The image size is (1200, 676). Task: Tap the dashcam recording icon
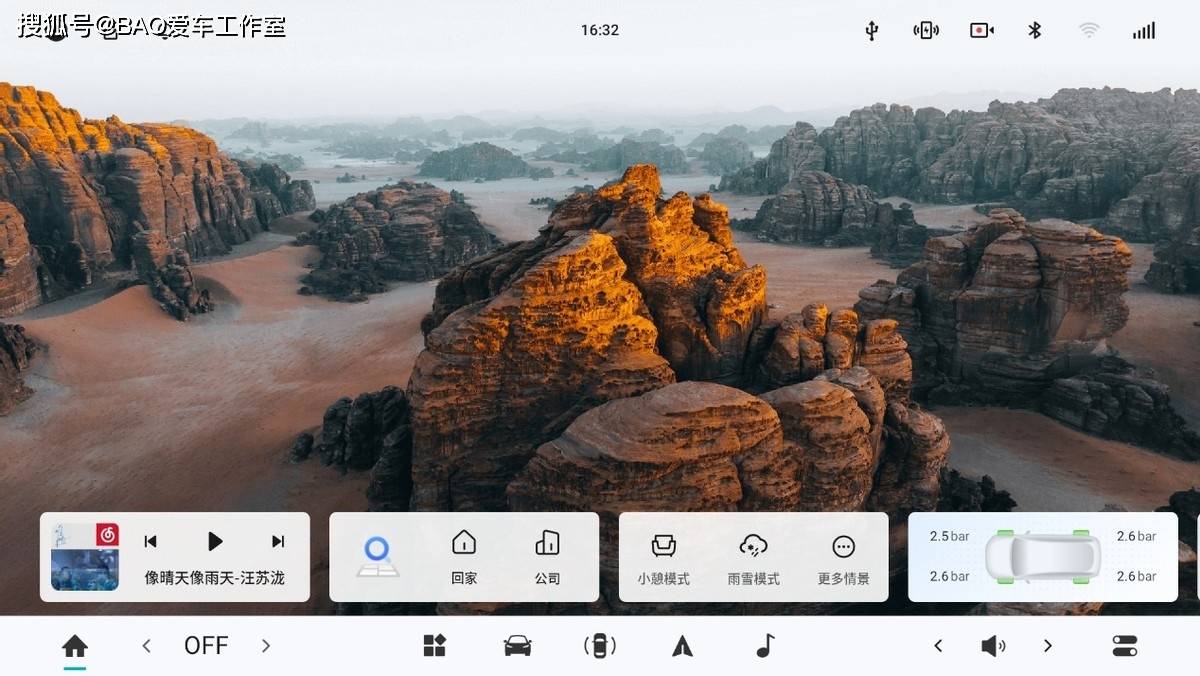coord(982,30)
